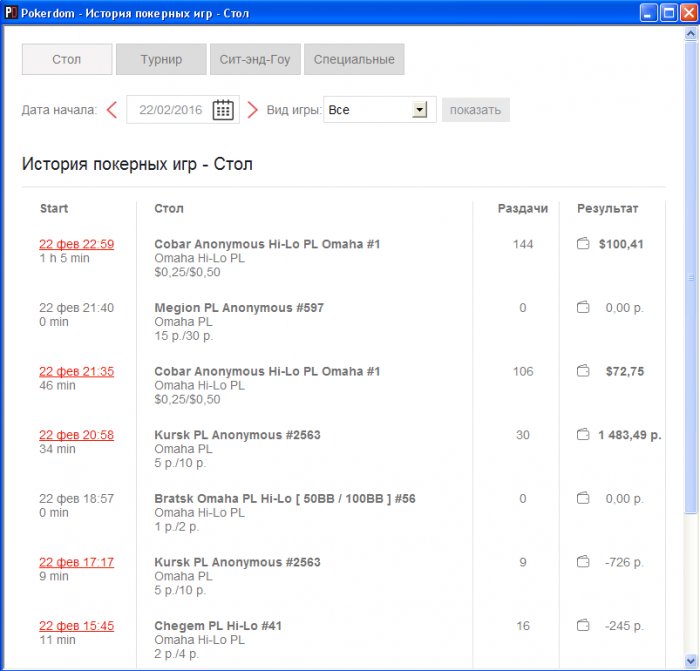Switch to the Сит-энд-Гоу tab

[255, 59]
